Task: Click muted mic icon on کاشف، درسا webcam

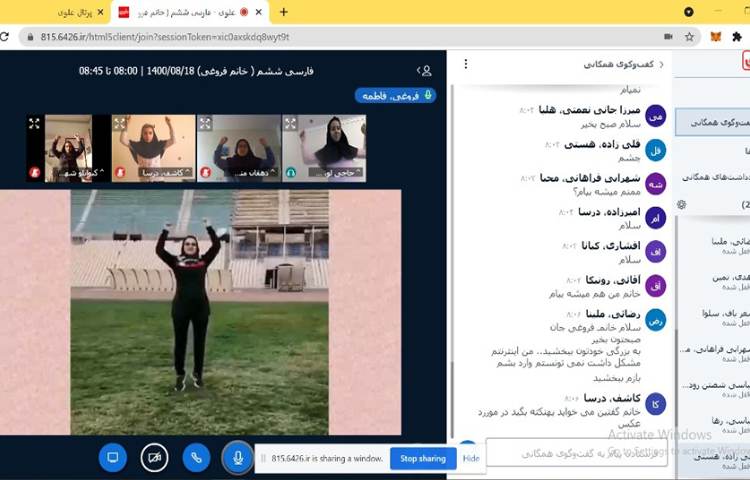Action: pyautogui.click(x=120, y=172)
